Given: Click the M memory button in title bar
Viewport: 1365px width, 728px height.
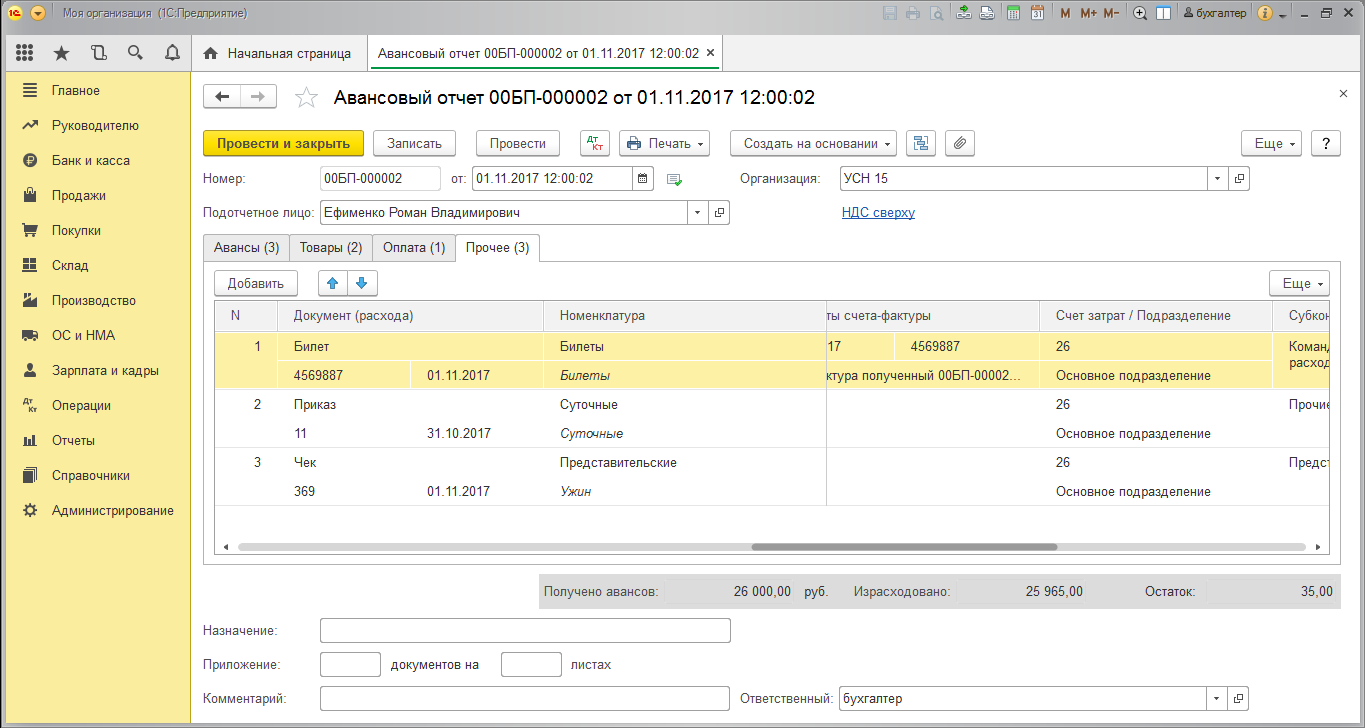Looking at the screenshot, I should point(1065,13).
